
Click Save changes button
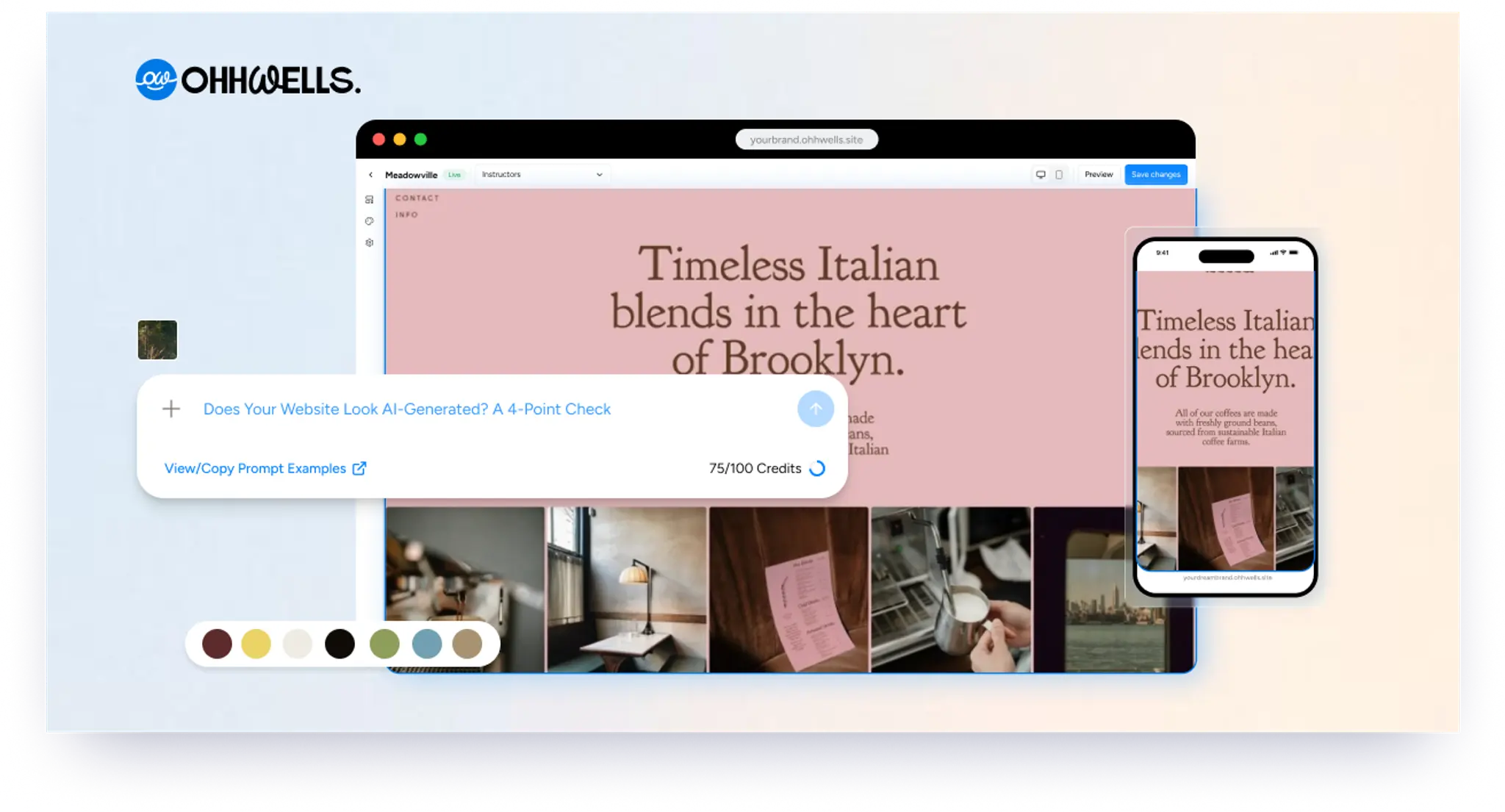point(1155,175)
